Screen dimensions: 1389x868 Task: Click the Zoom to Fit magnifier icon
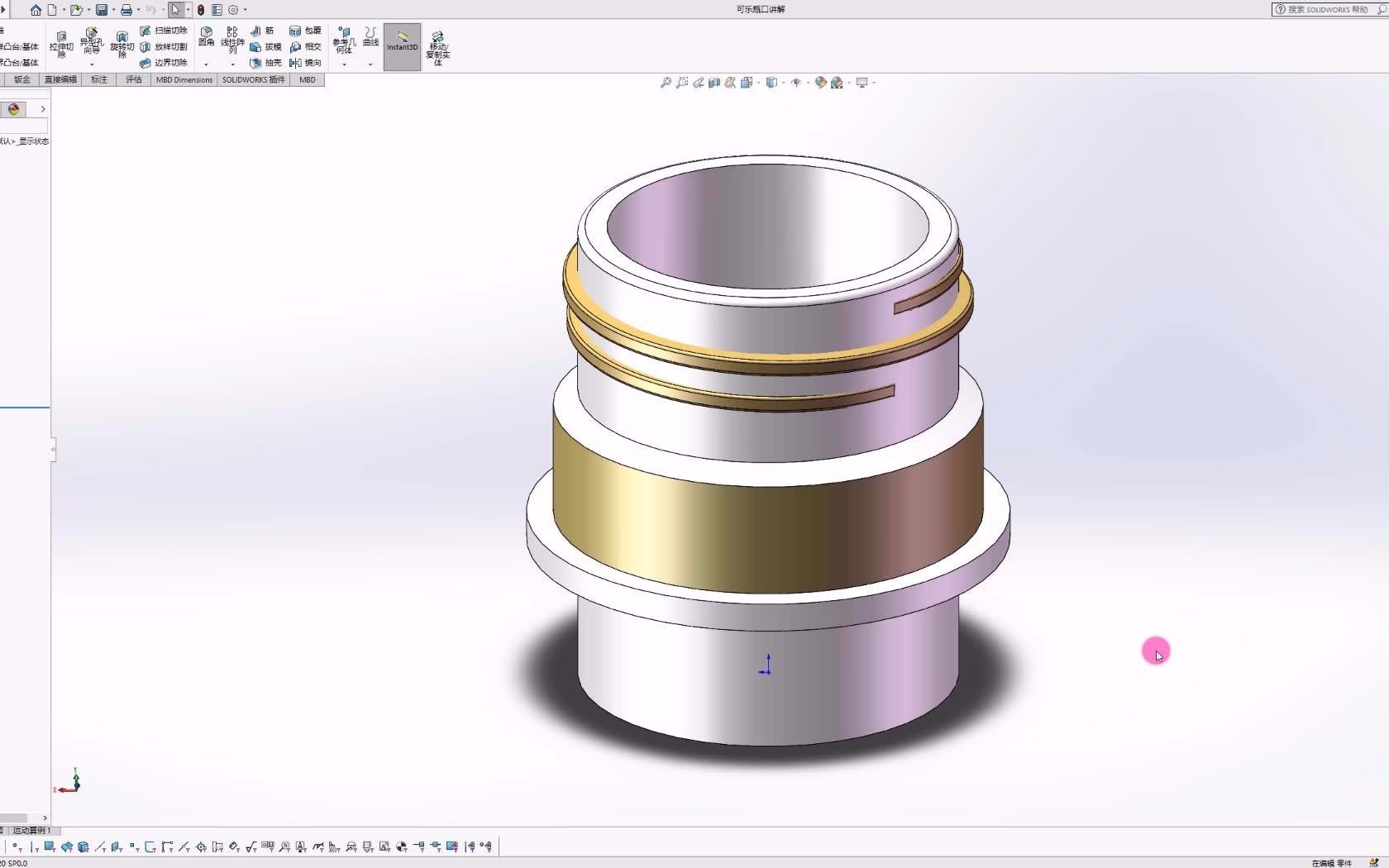pyautogui.click(x=666, y=83)
